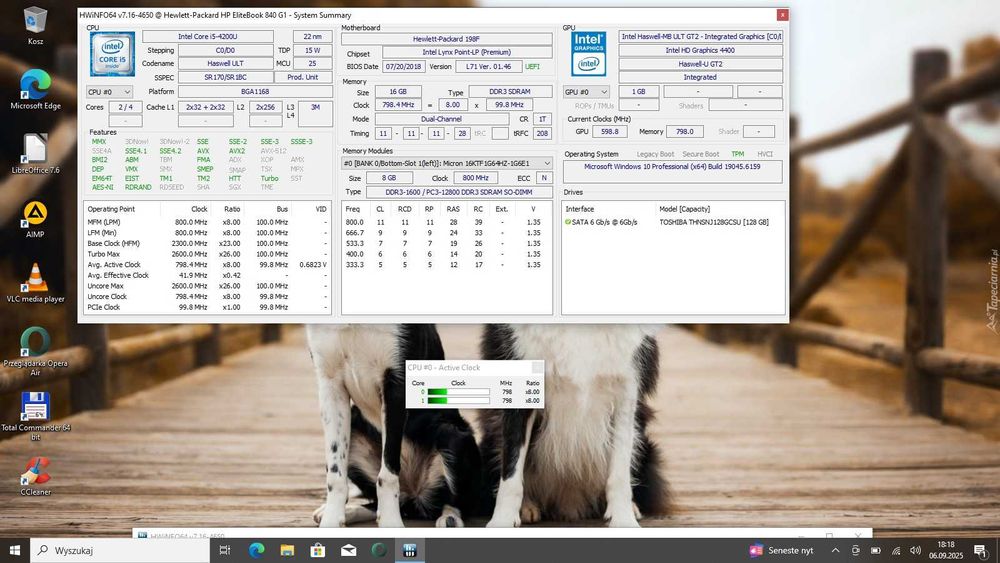This screenshot has width=1000, height=563.
Task: Open File Explorer from the taskbar
Action: pyautogui.click(x=287, y=550)
